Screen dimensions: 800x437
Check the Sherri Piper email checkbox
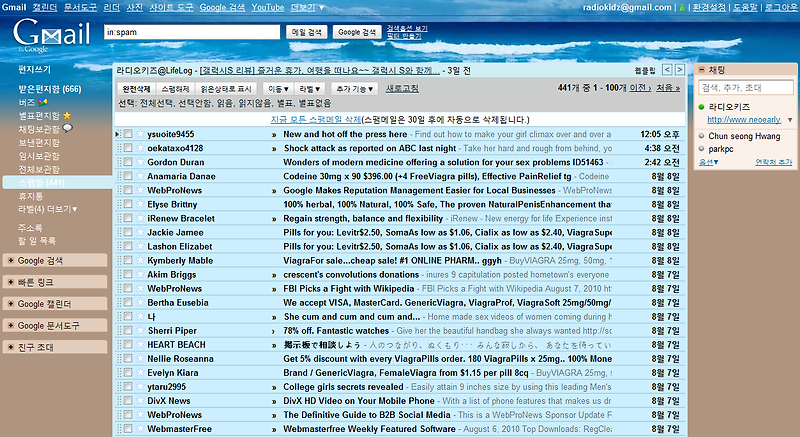point(128,330)
